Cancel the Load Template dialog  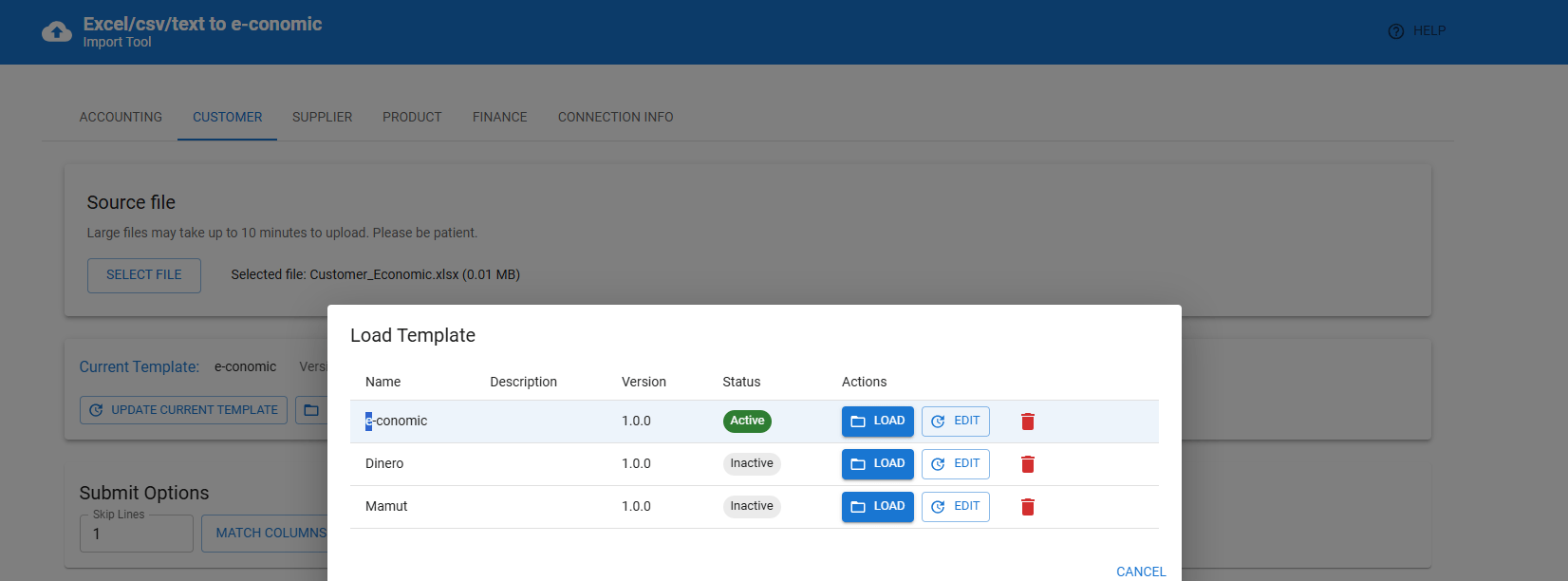(1140, 572)
